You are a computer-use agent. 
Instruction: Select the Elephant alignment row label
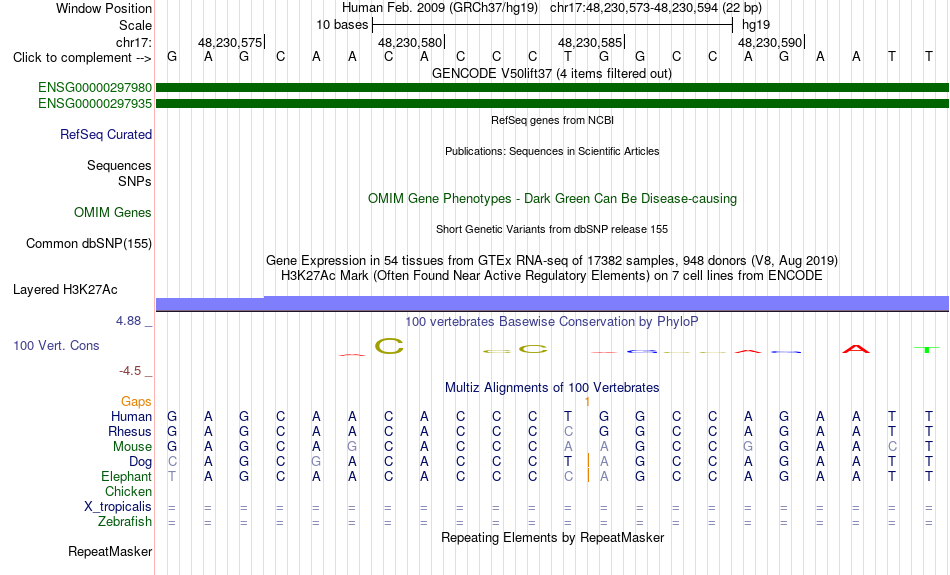[x=126, y=477]
